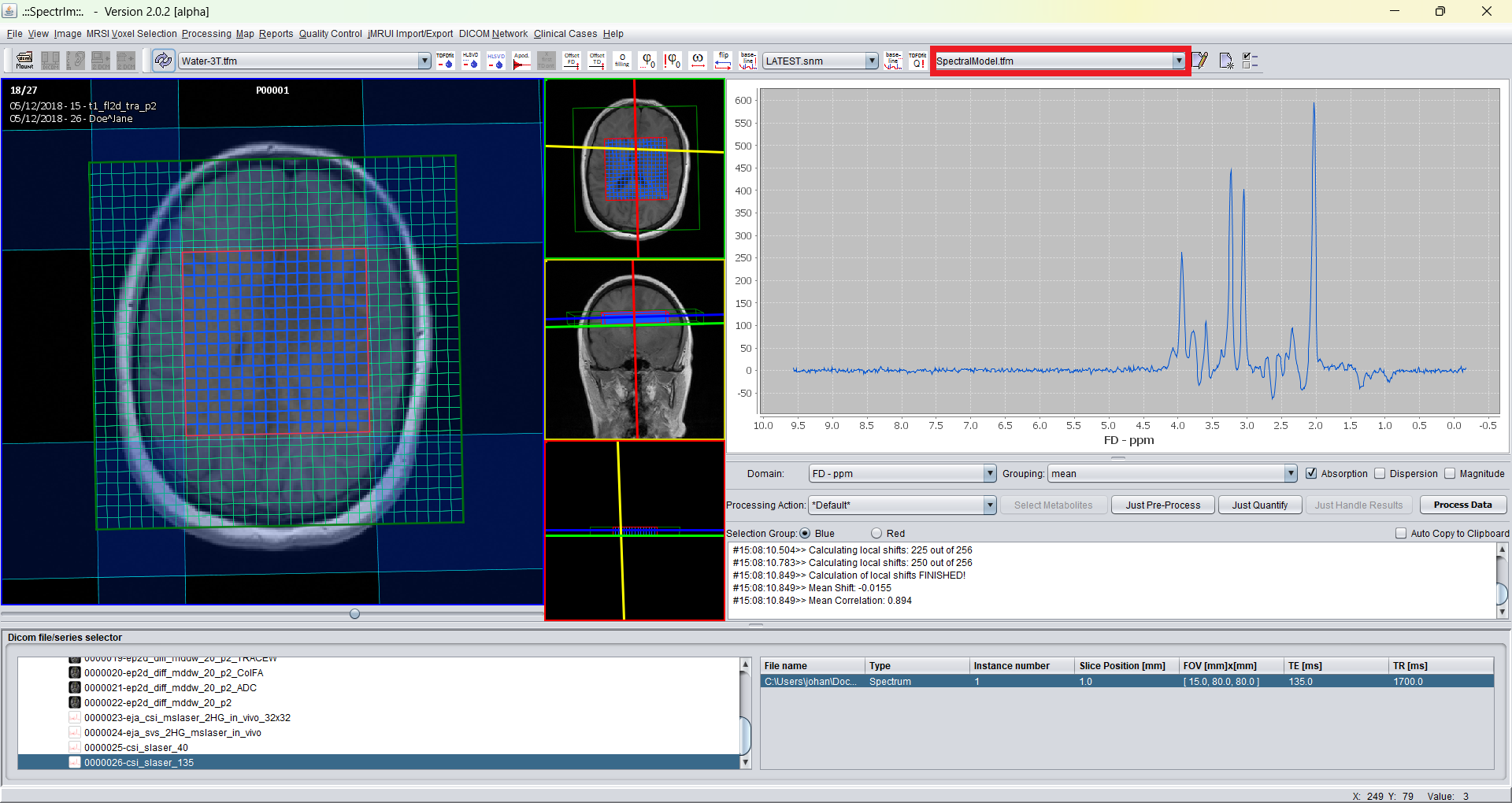The image size is (1512, 803).
Task: Click the black HLSVD filter icon
Action: (x=470, y=61)
